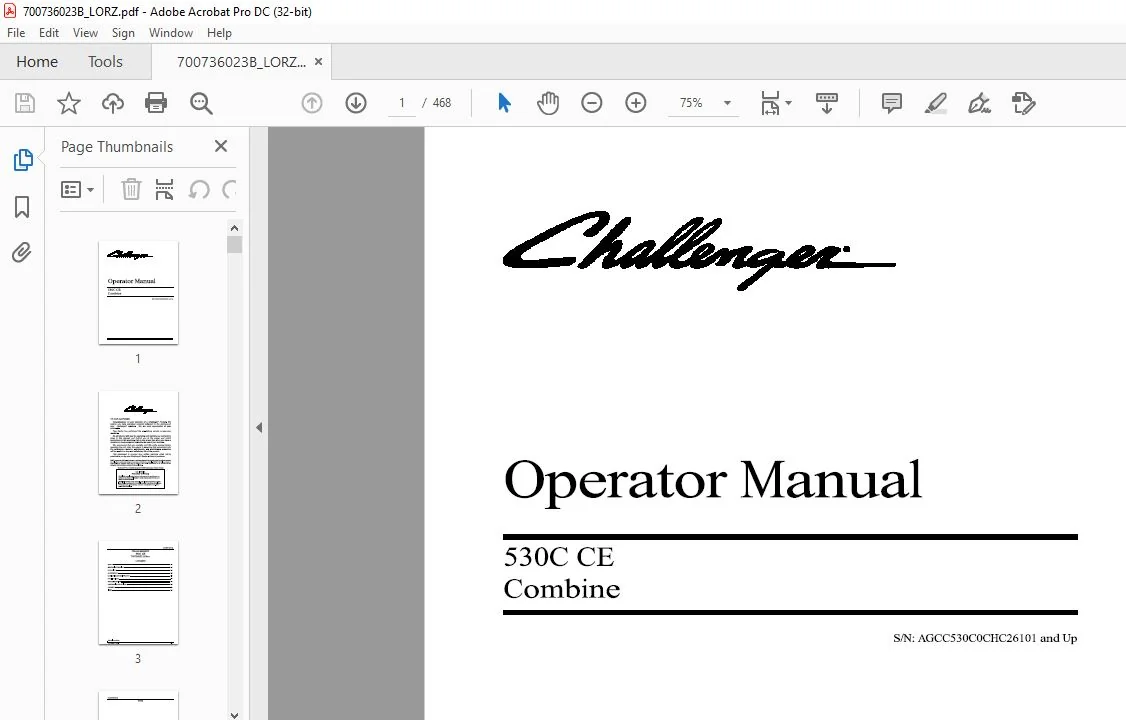
Task: Click the Send for signature icon
Action: [x=1023, y=103]
